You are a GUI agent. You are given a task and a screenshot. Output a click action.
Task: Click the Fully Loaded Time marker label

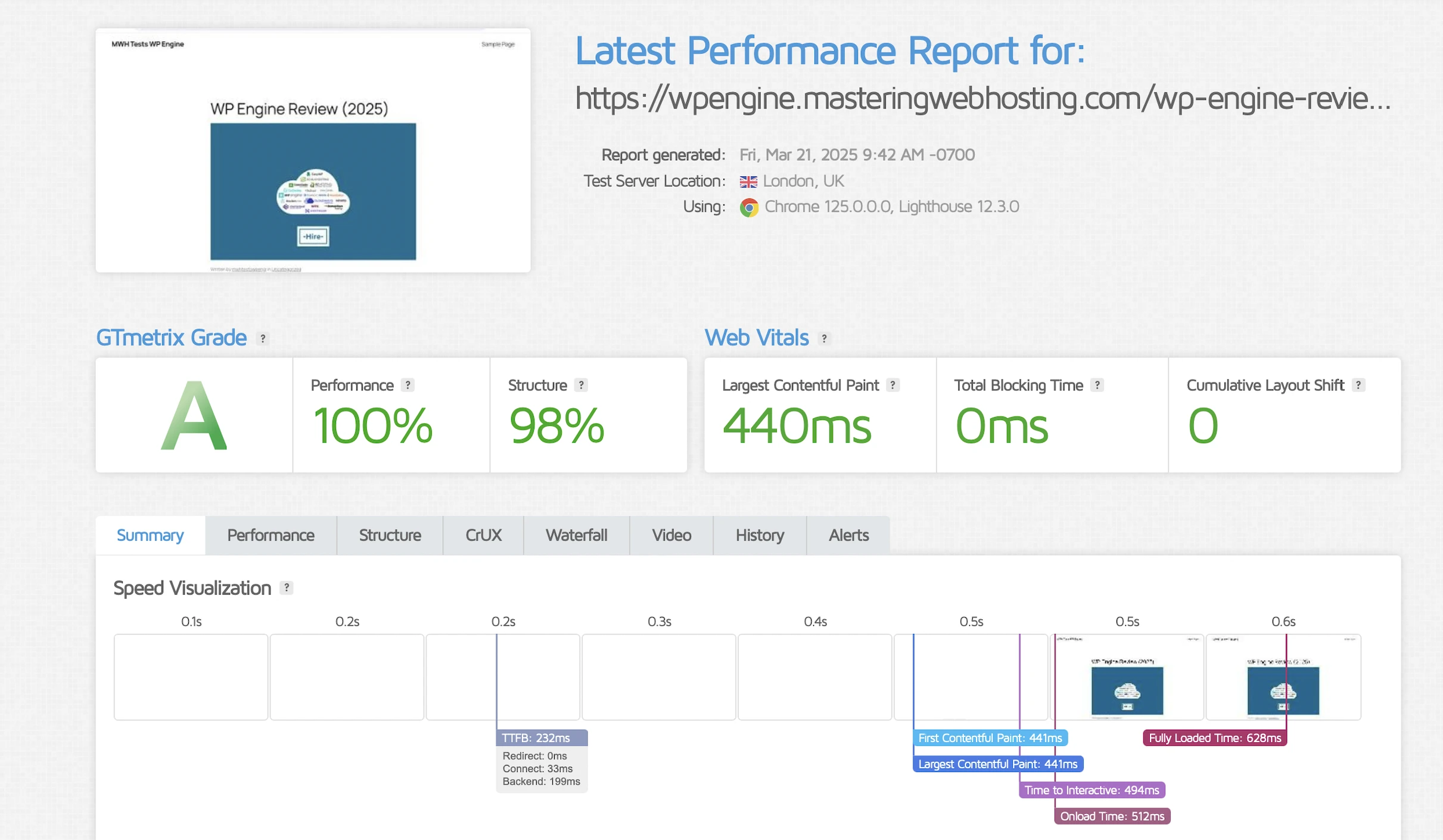pos(1214,738)
